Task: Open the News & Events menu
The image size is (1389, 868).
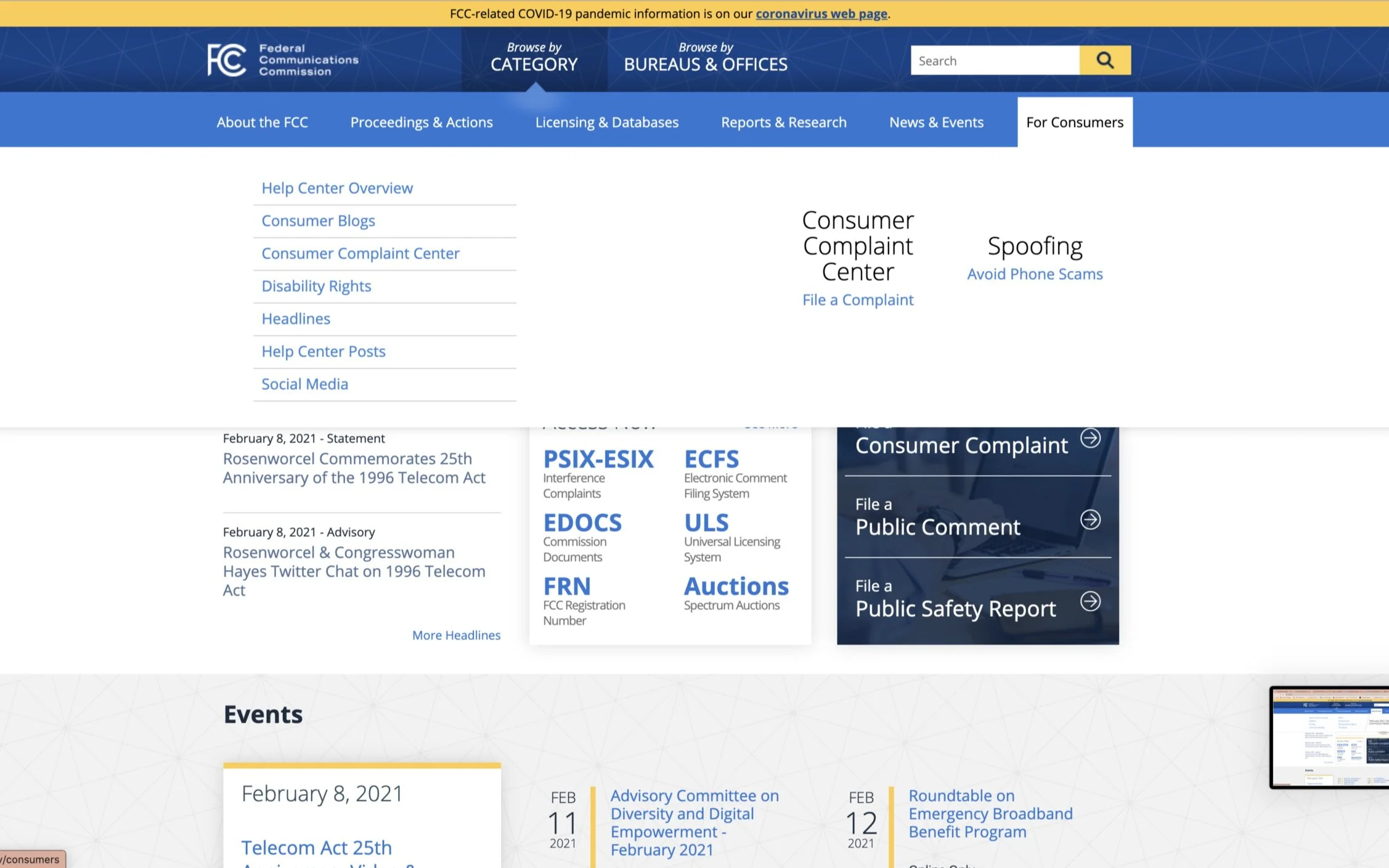Action: pos(935,122)
